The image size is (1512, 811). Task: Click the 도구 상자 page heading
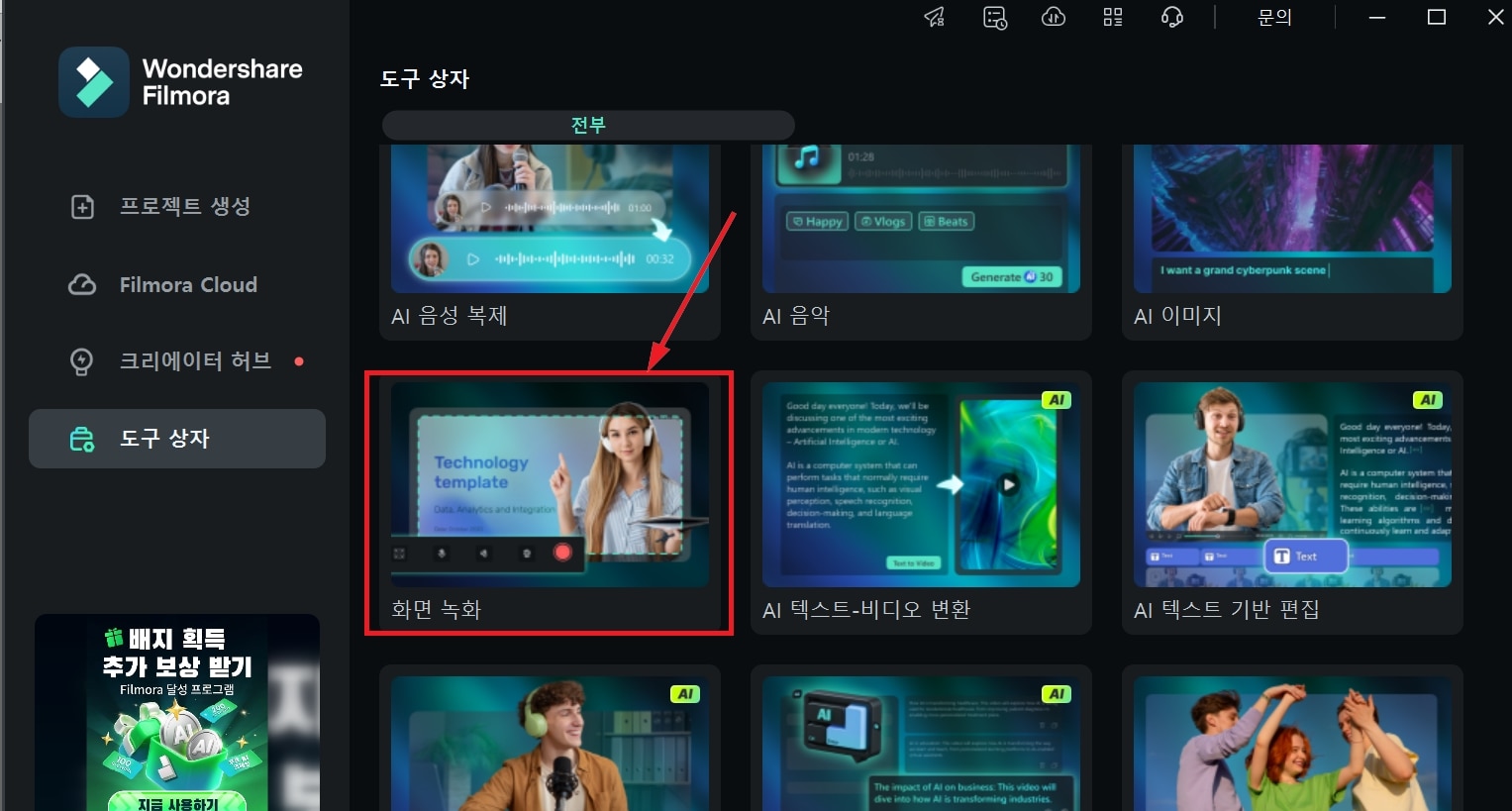[x=425, y=79]
